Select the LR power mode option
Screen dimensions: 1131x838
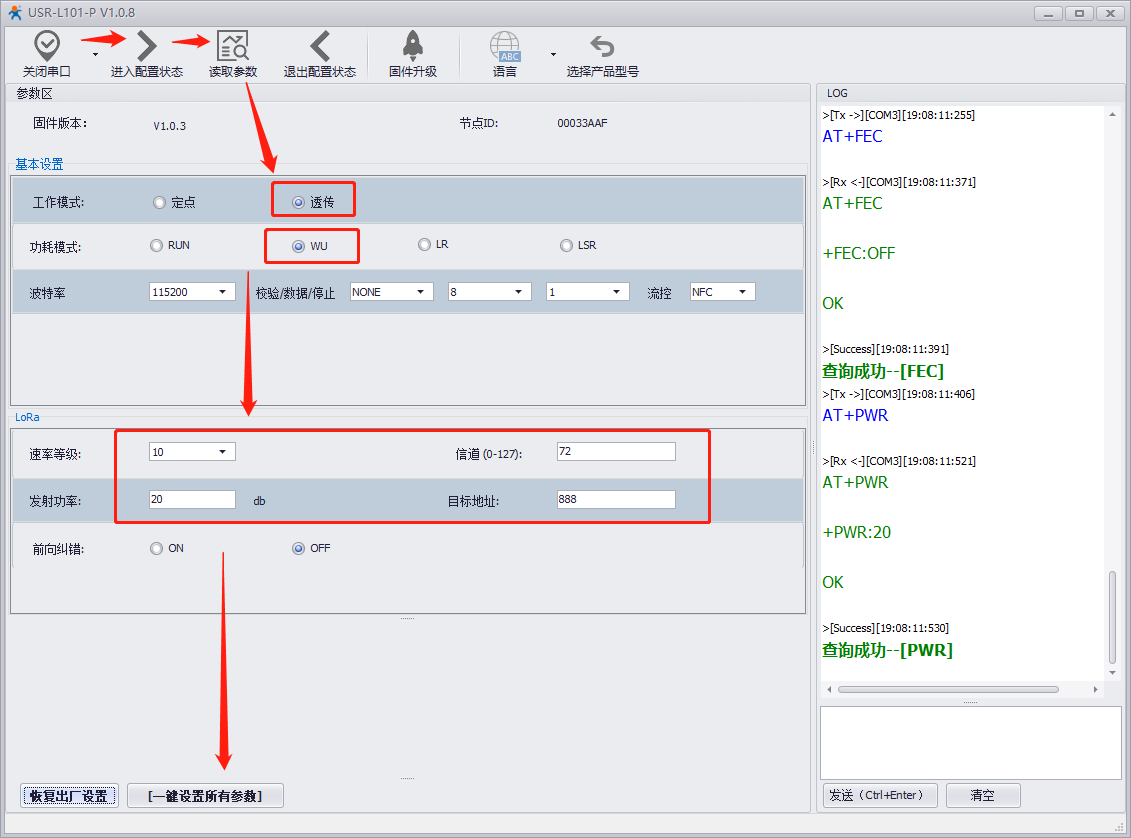pos(424,245)
